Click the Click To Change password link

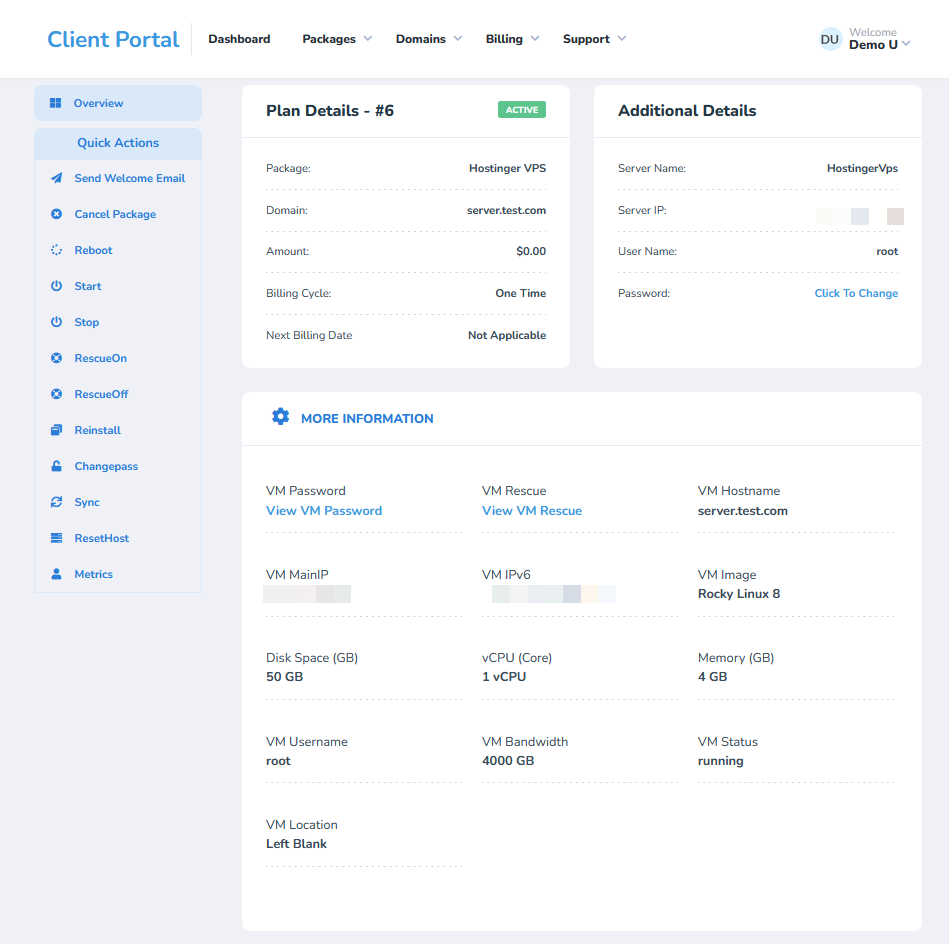coord(856,293)
